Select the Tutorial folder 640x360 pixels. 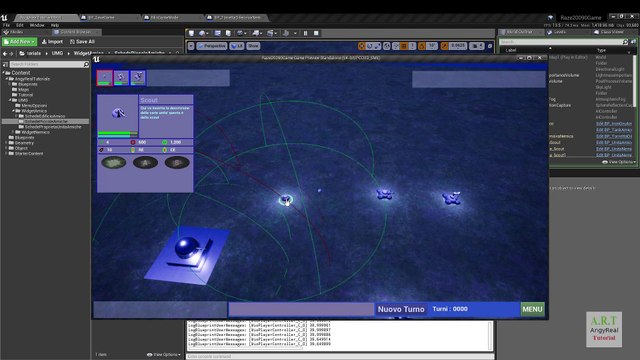coord(22,95)
